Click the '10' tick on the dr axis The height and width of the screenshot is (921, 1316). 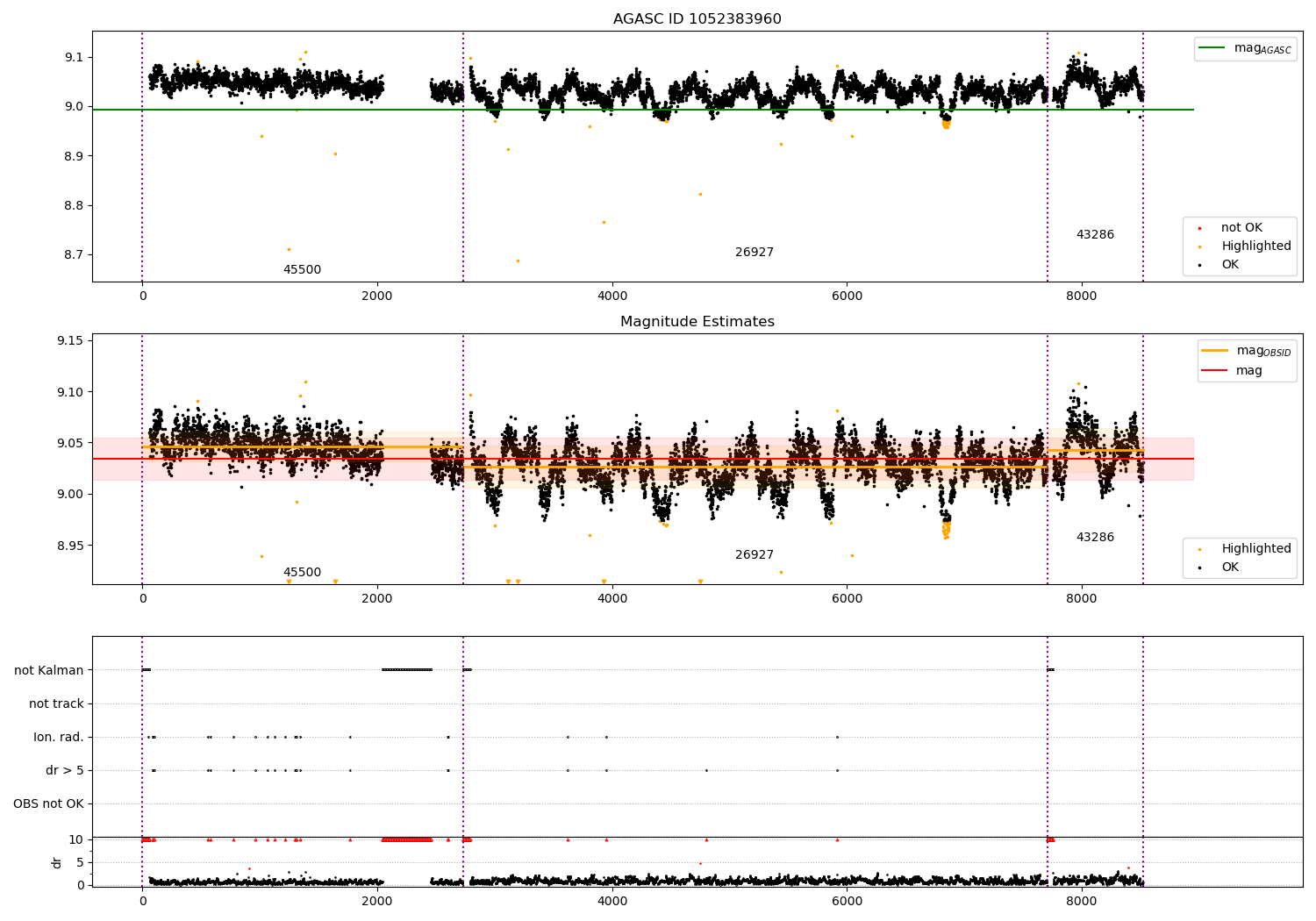point(76,839)
